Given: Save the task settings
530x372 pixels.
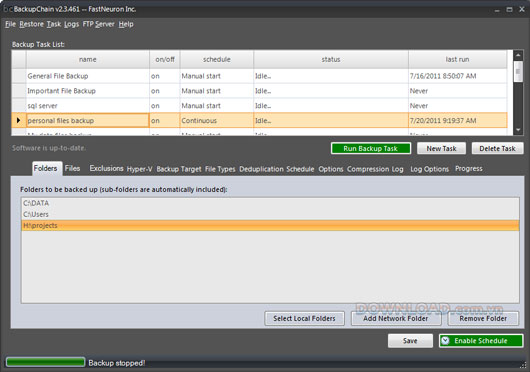Looking at the screenshot, I should coord(410,341).
